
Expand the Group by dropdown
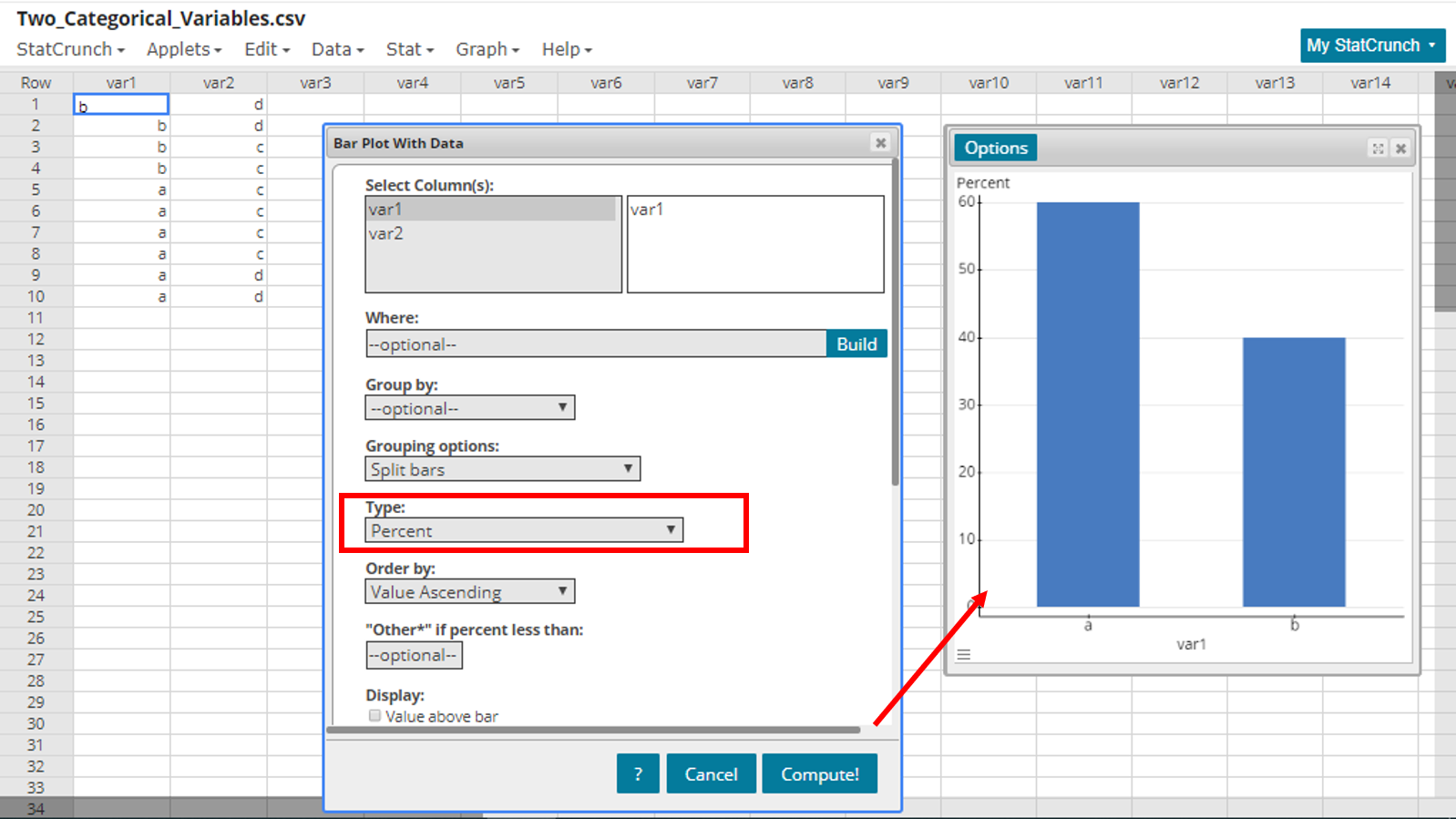[469, 408]
